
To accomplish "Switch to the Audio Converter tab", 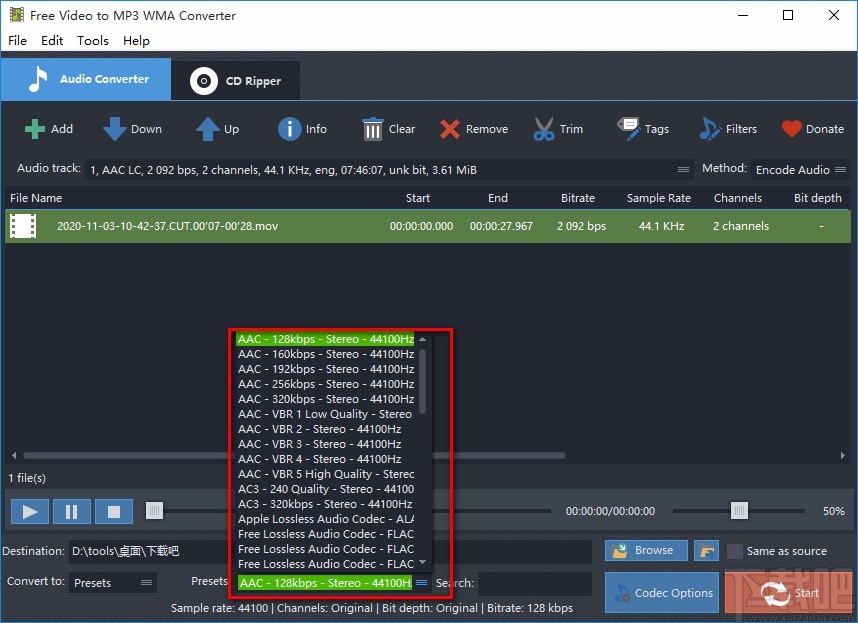I will (x=86, y=79).
